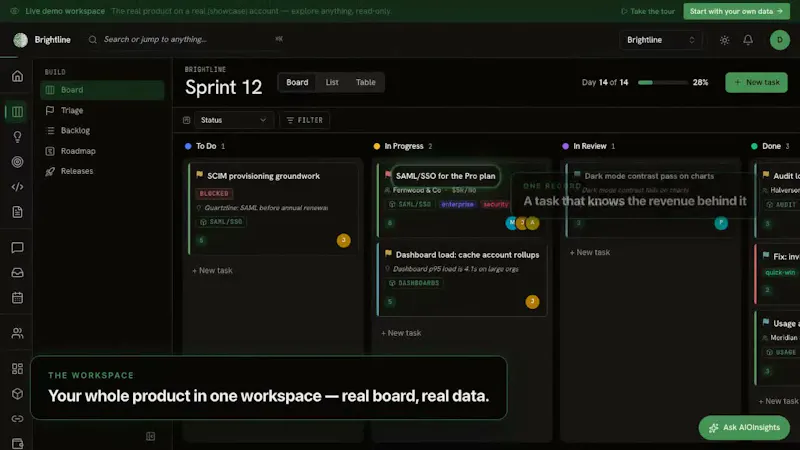Open the document icon in the left rail
The width and height of the screenshot is (800, 450).
pyautogui.click(x=17, y=212)
